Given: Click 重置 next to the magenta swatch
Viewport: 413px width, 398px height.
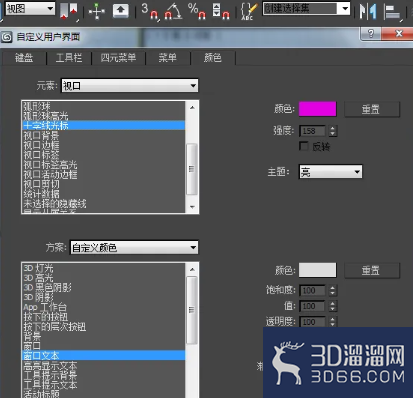Looking at the screenshot, I should coord(371,109).
